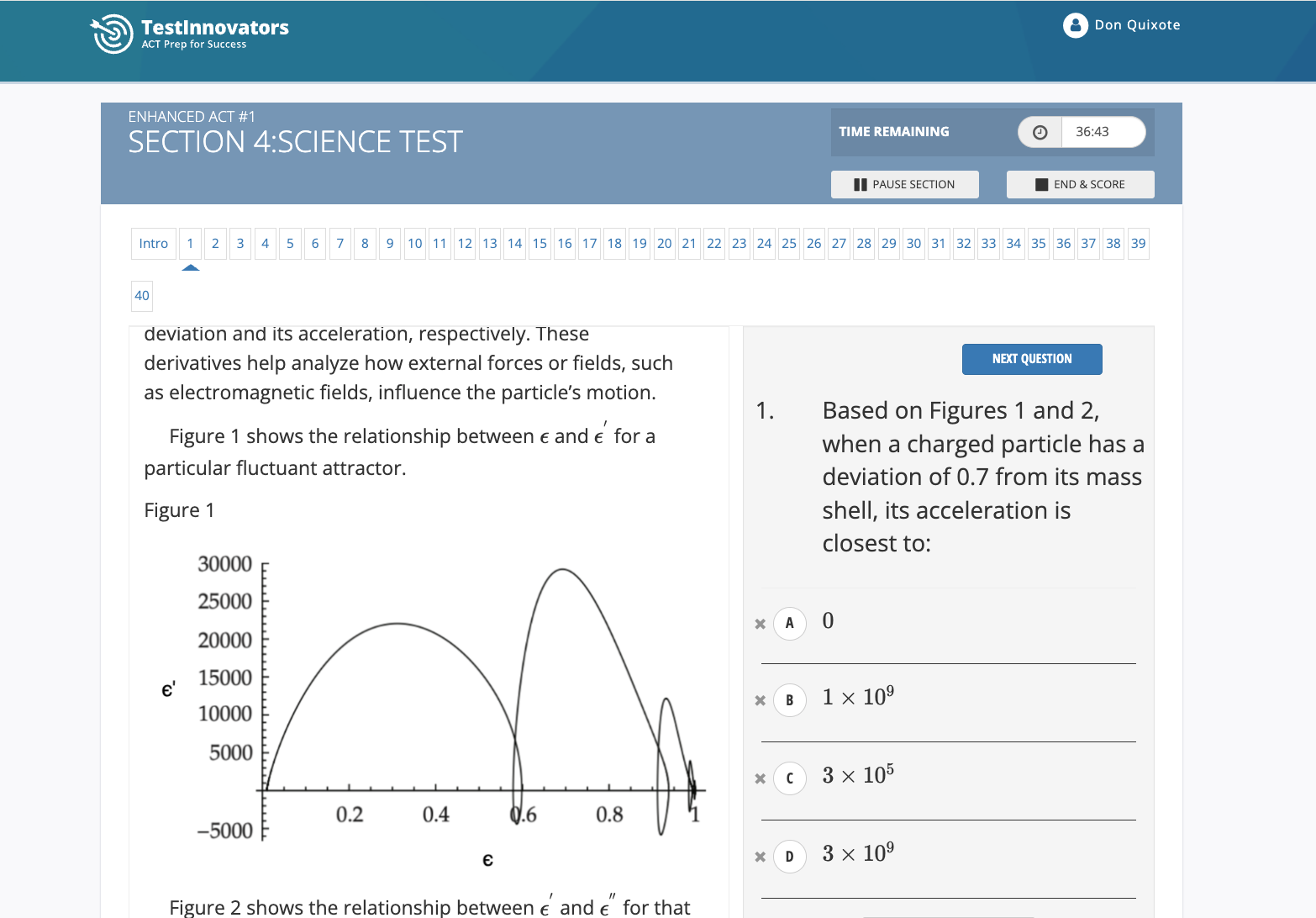This screenshot has width=1316, height=918.
Task: Click the TestInnovators target logo icon
Action: point(112,34)
